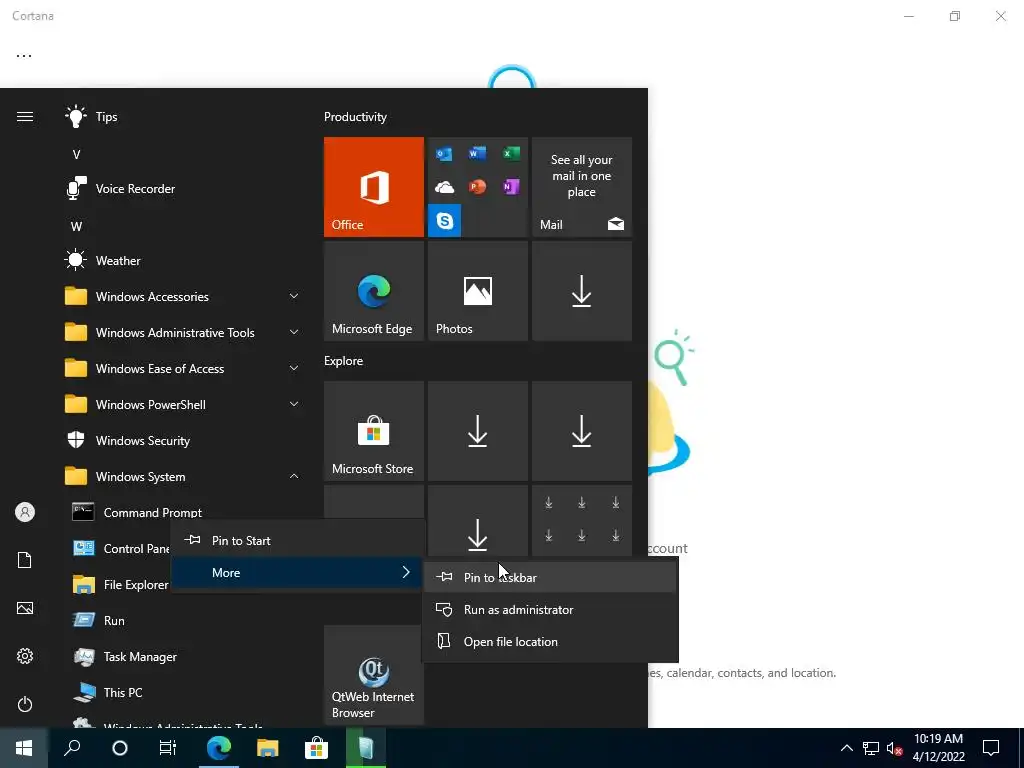Image resolution: width=1024 pixels, height=768 pixels.
Task: Open the Cortana three-dot menu
Action: click(x=24, y=56)
